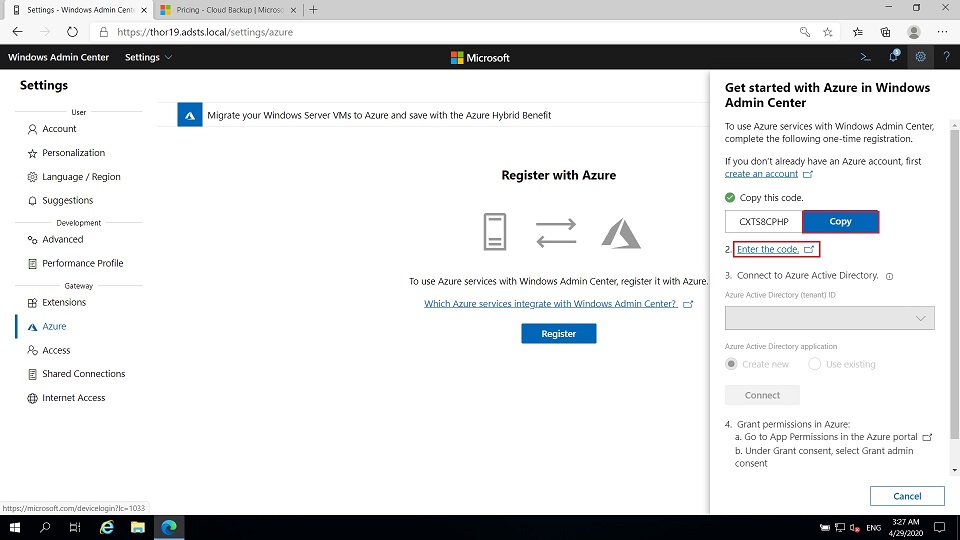Click the disabled Connect button
Image resolution: width=960 pixels, height=540 pixels.
[762, 395]
